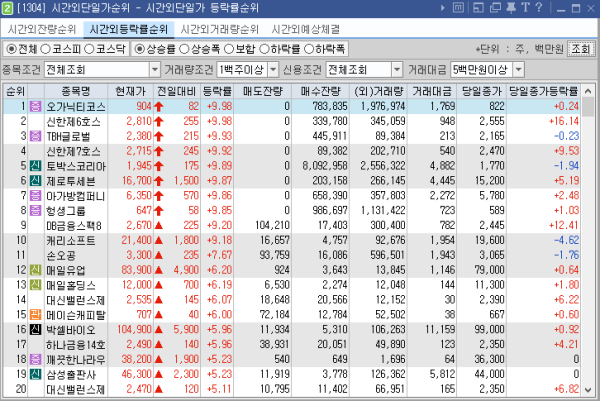Switch to 시간외등락률순위 tab
The height and width of the screenshot is (401, 600).
pyautogui.click(x=129, y=29)
